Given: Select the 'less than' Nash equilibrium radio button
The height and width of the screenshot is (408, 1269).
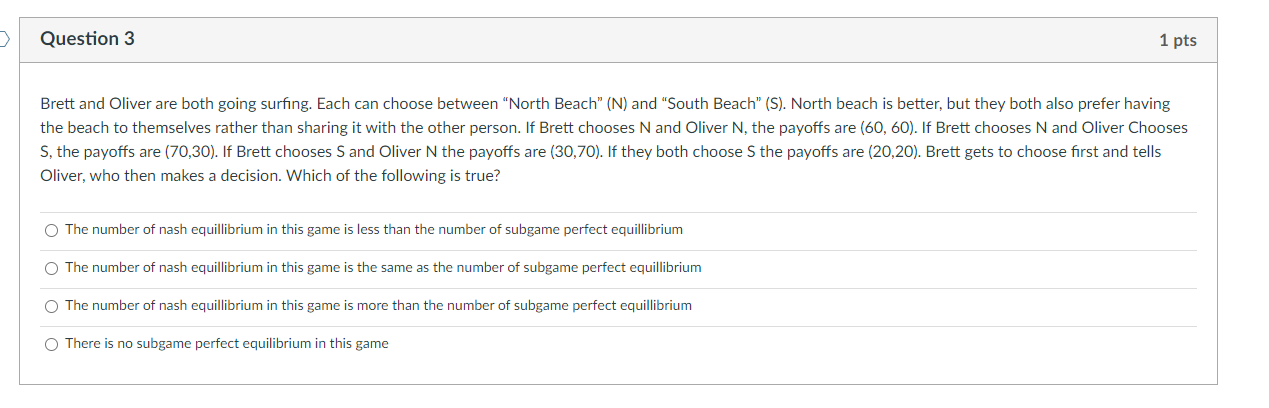Looking at the screenshot, I should (51, 230).
